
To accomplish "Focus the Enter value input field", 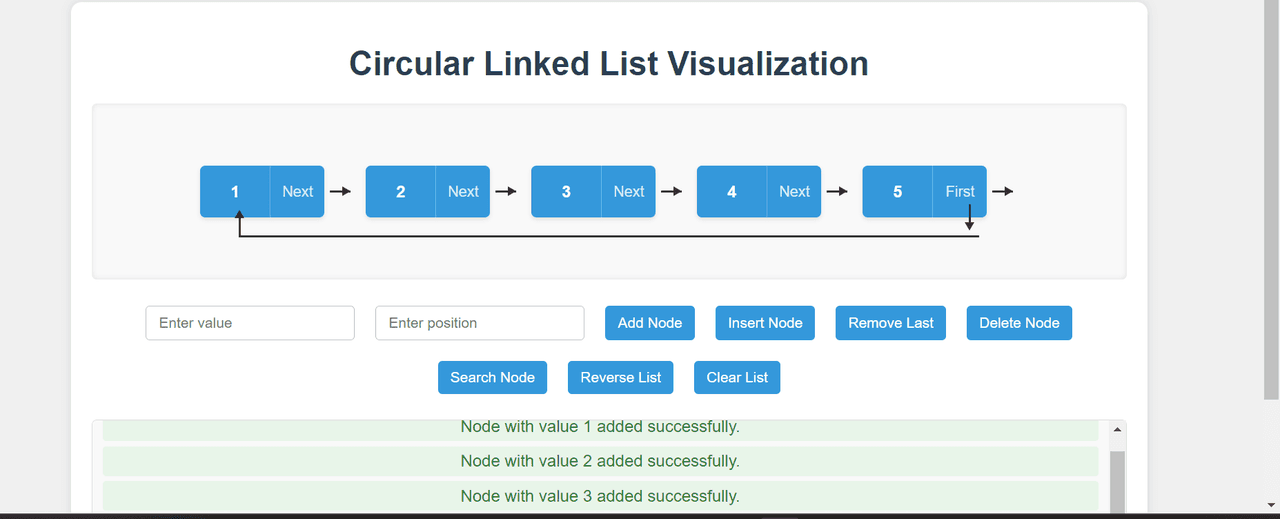I will [250, 323].
